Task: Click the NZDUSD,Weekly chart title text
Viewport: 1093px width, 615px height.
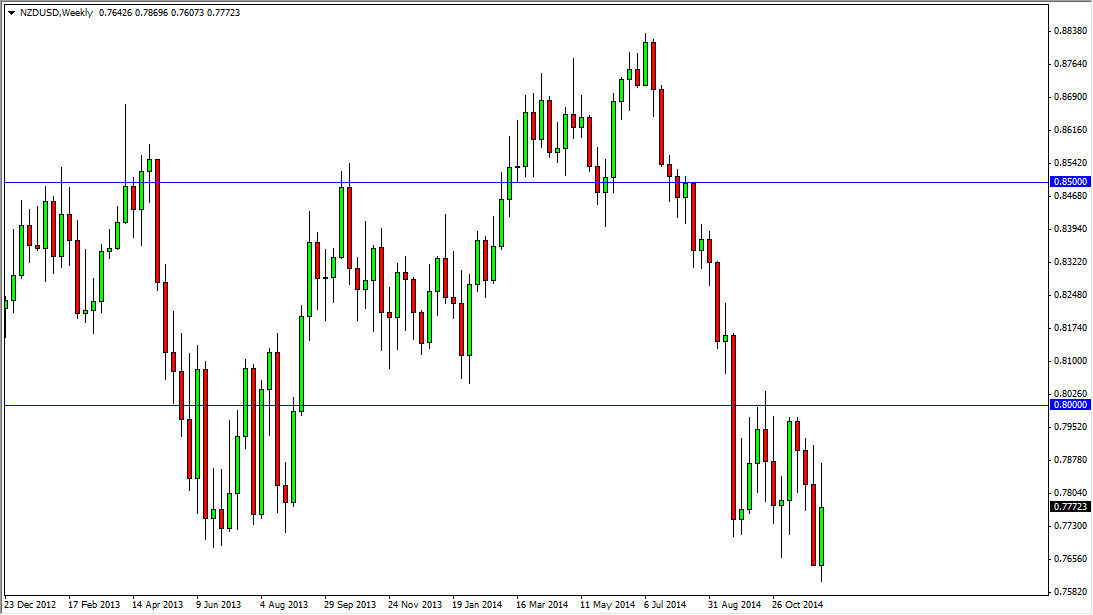Action: pyautogui.click(x=58, y=14)
